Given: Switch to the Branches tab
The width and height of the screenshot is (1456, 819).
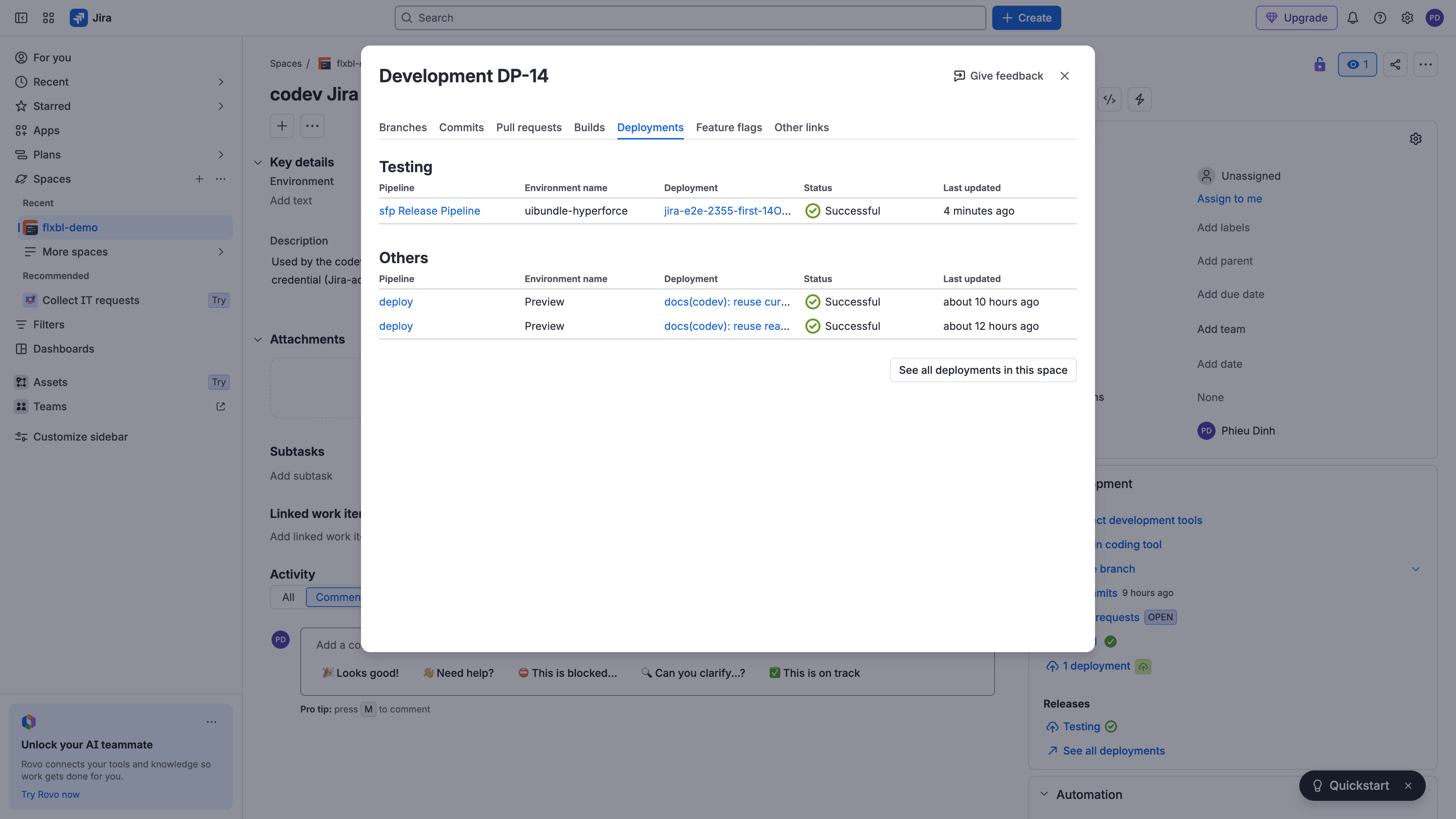Looking at the screenshot, I should (x=402, y=127).
